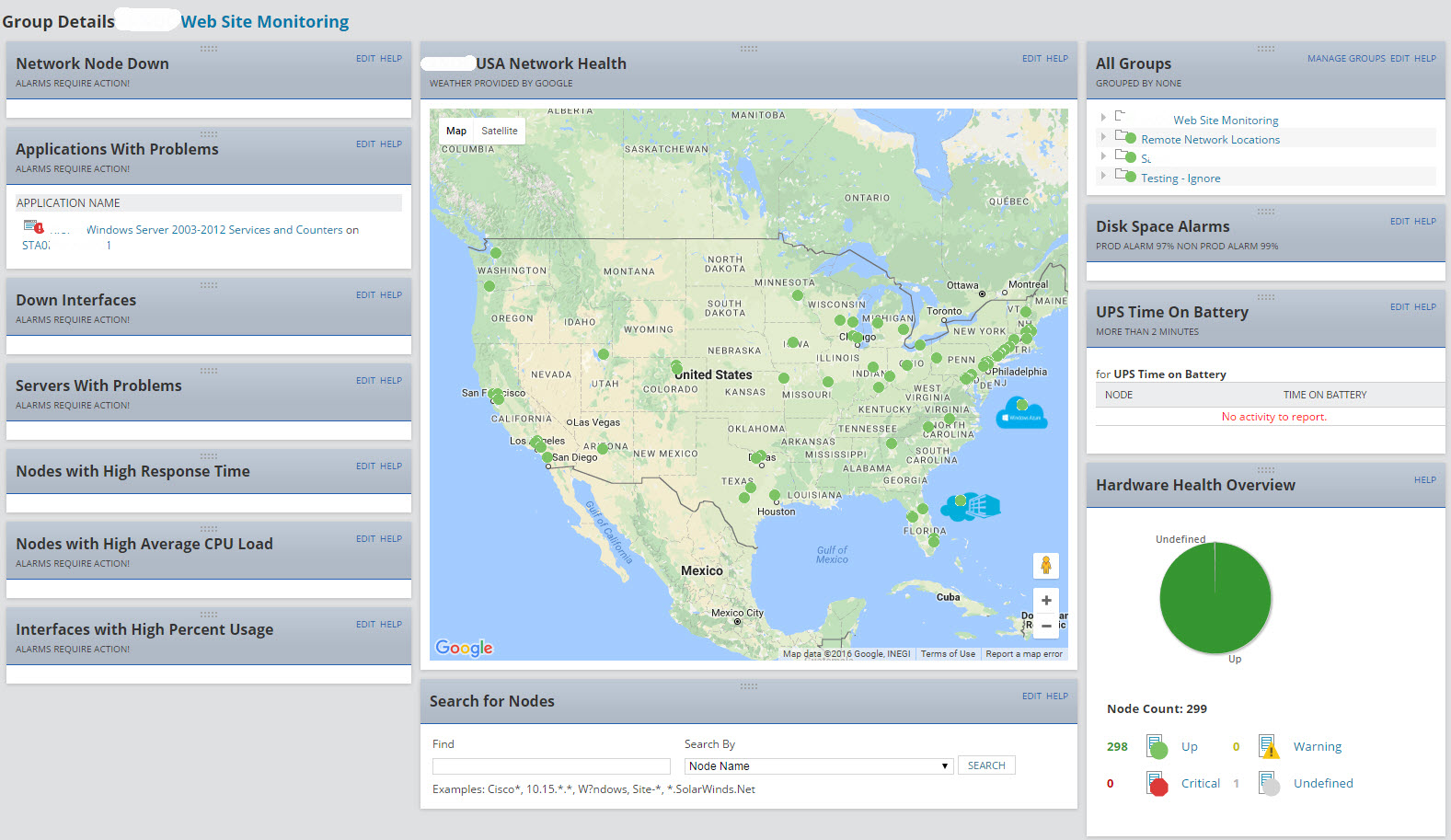1451x840 pixels.
Task: Click the application status icon beside Windows Server
Action: click(x=34, y=227)
